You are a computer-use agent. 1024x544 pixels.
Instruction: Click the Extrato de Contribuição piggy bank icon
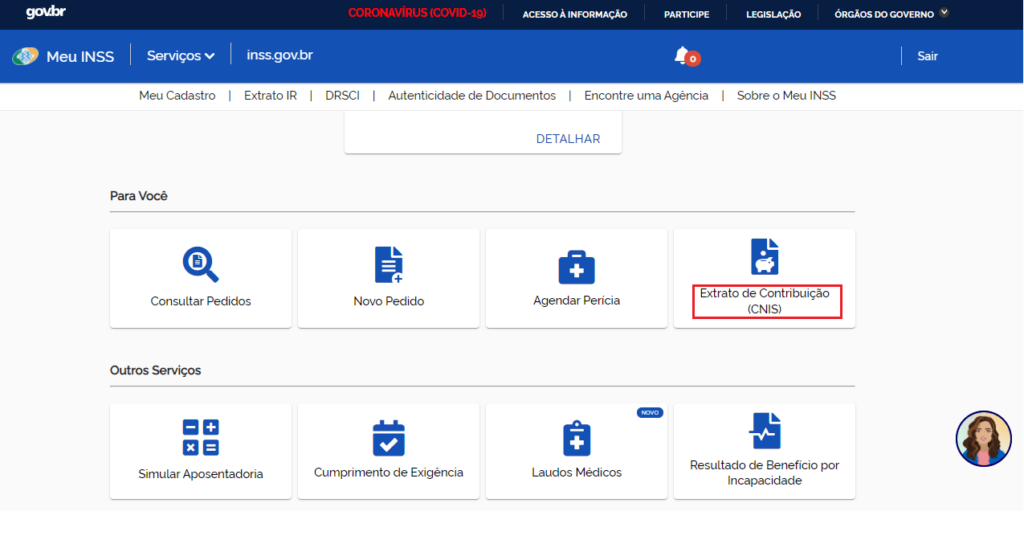764,257
